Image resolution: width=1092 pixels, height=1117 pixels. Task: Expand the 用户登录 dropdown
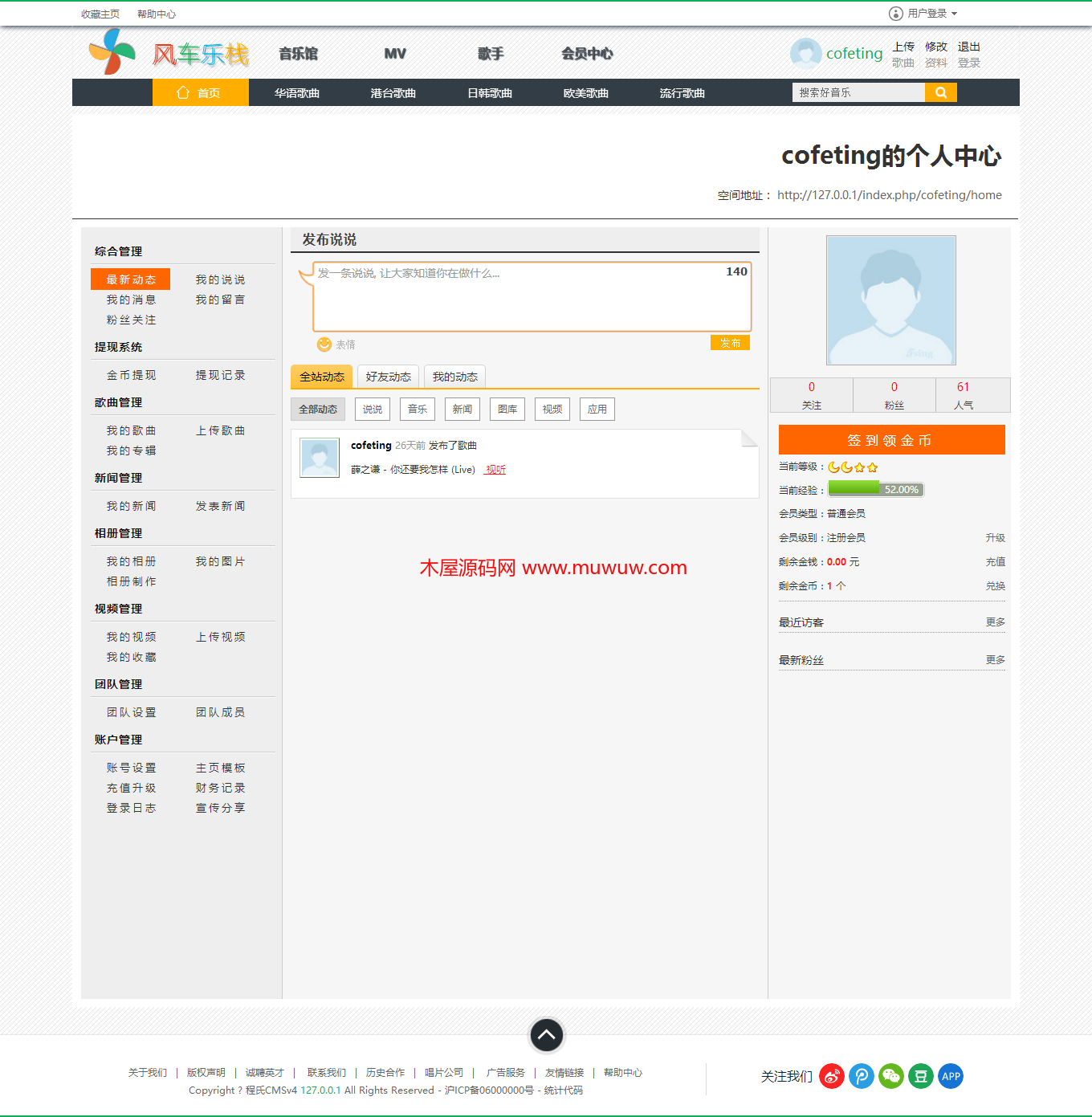[x=923, y=14]
